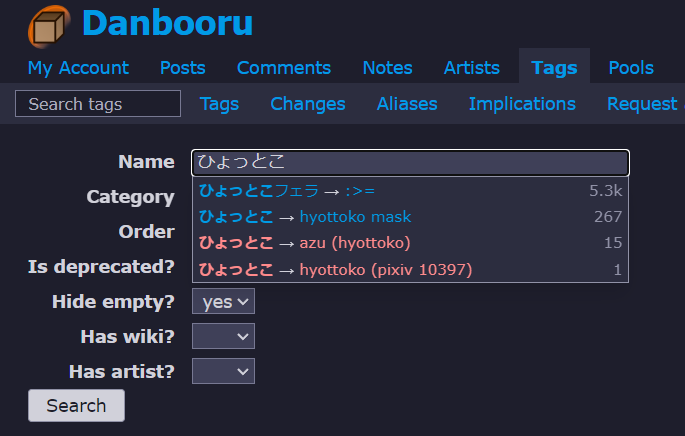
Task: Open the Comments page
Action: click(284, 68)
